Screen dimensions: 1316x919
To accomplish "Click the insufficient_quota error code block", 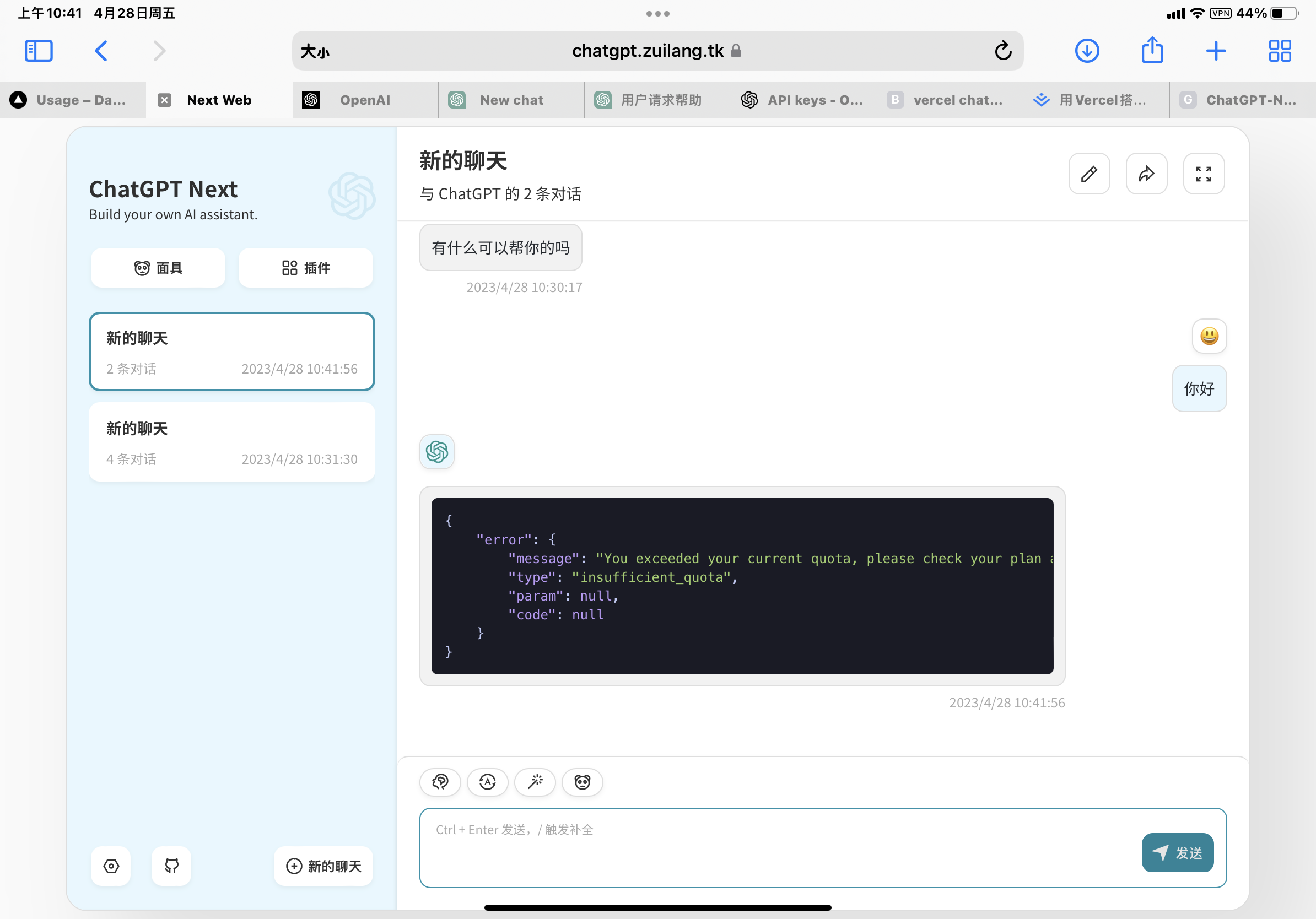I will coord(742,586).
